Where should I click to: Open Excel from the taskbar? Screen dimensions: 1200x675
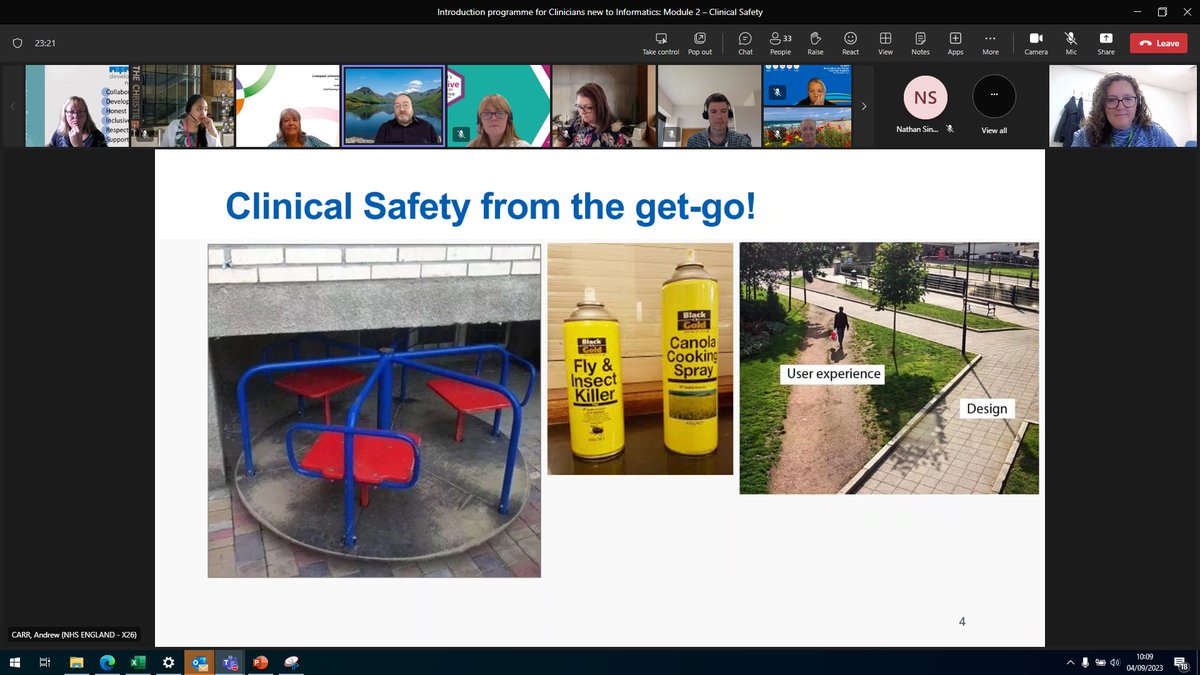[138, 662]
